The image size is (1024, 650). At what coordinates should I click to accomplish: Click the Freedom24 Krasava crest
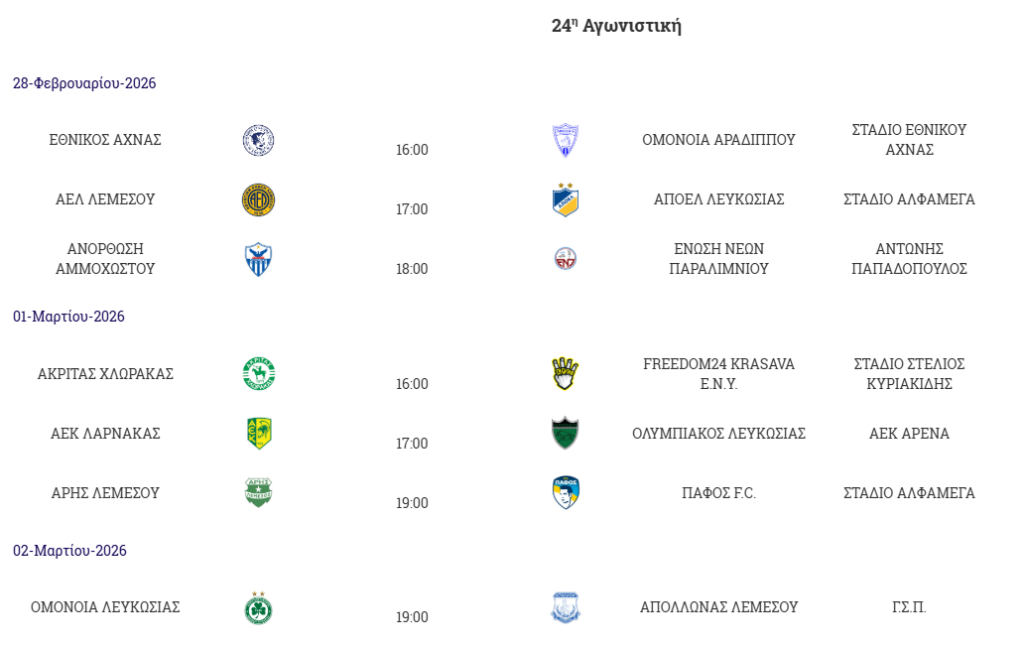click(x=566, y=374)
